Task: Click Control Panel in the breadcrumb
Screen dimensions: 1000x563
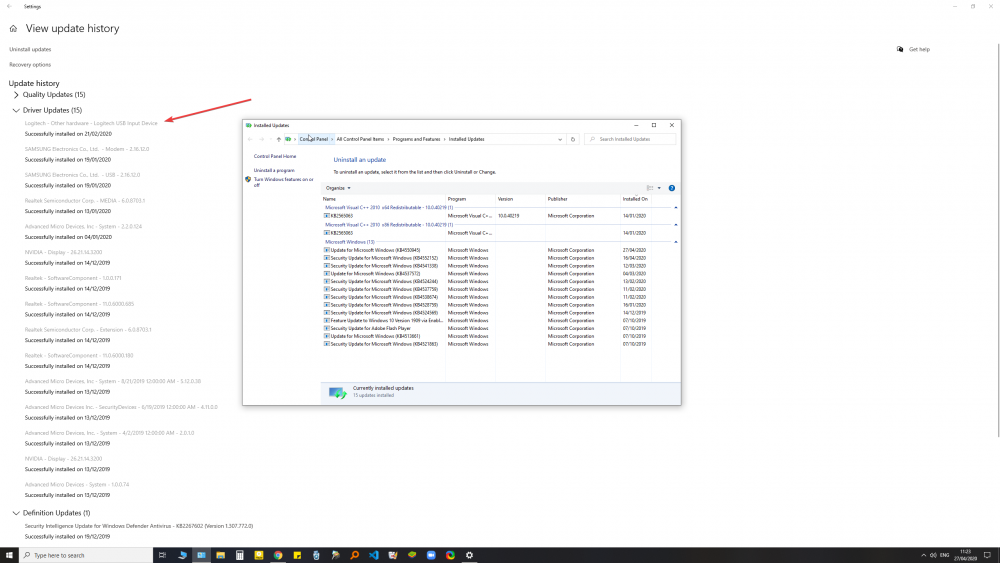Action: tap(314, 139)
